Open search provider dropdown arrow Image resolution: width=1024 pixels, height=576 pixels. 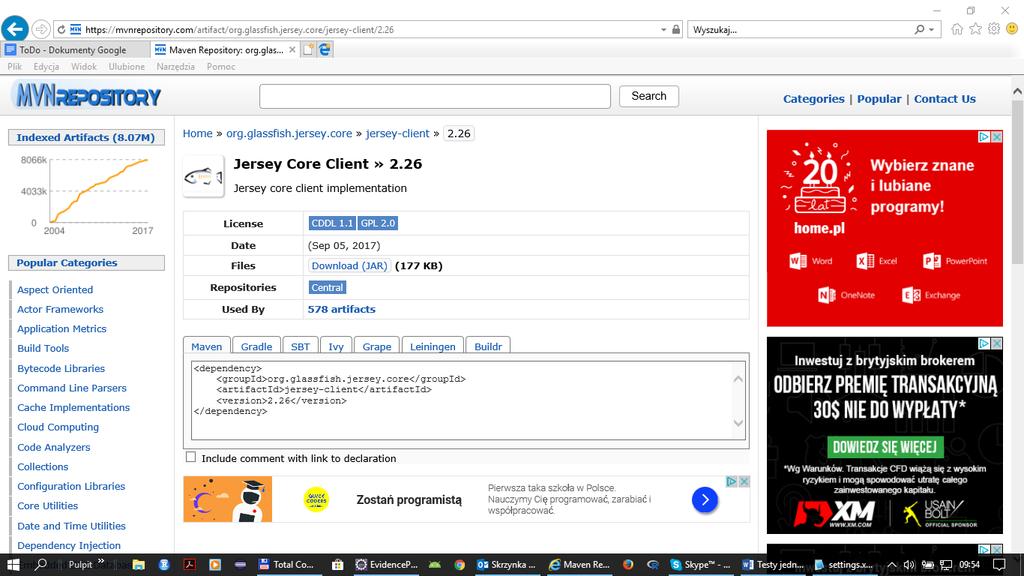pyautogui.click(x=932, y=29)
